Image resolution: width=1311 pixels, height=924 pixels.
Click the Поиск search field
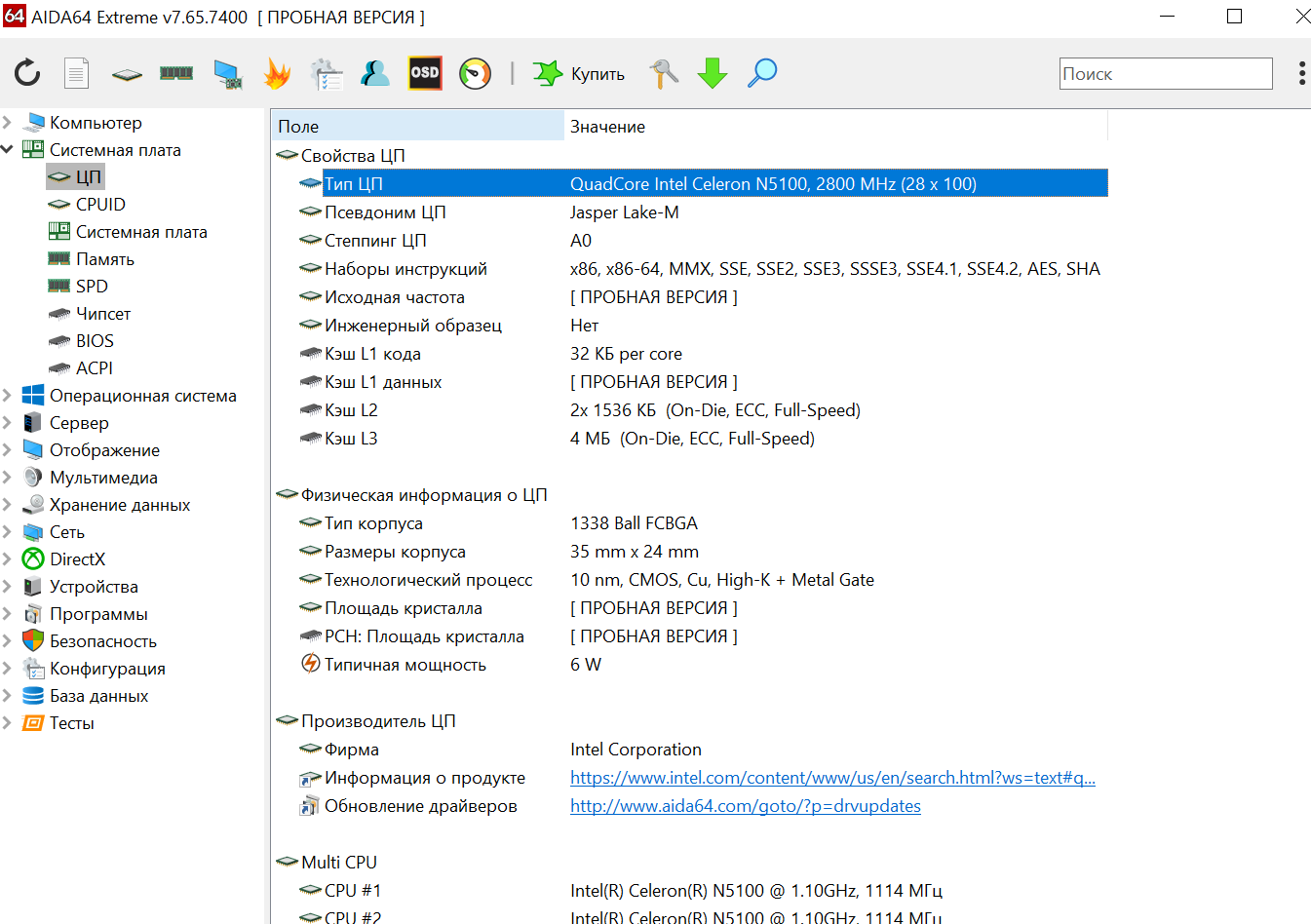pyautogui.click(x=1166, y=74)
